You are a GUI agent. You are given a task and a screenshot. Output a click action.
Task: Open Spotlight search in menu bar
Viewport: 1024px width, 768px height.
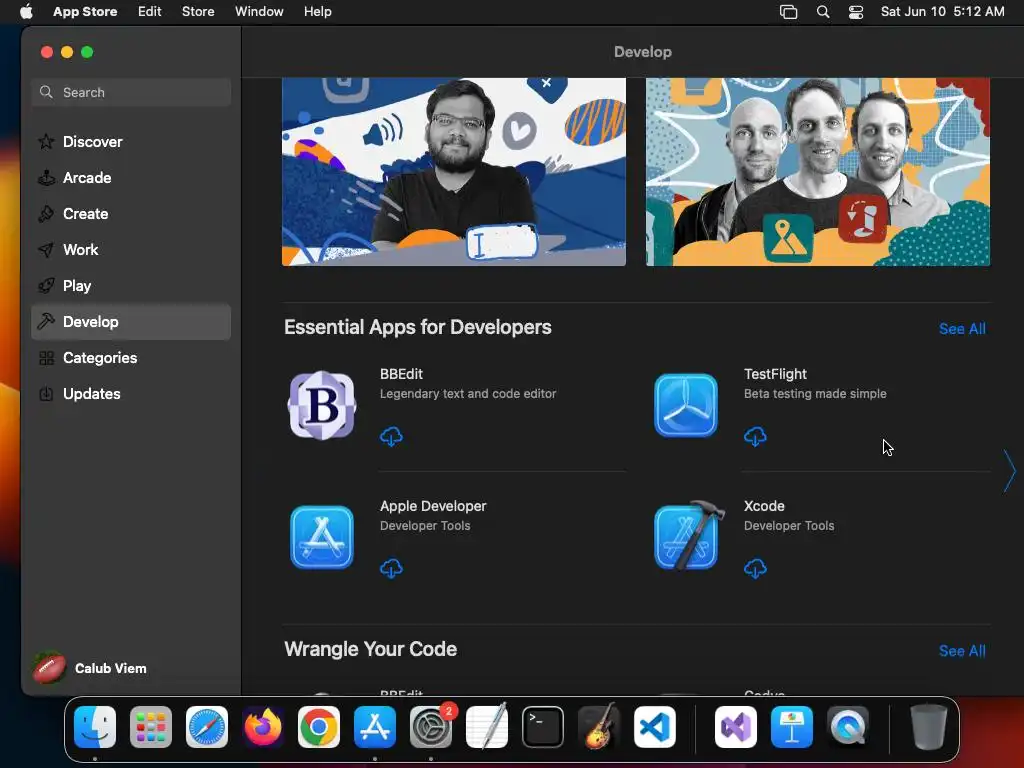(x=823, y=12)
